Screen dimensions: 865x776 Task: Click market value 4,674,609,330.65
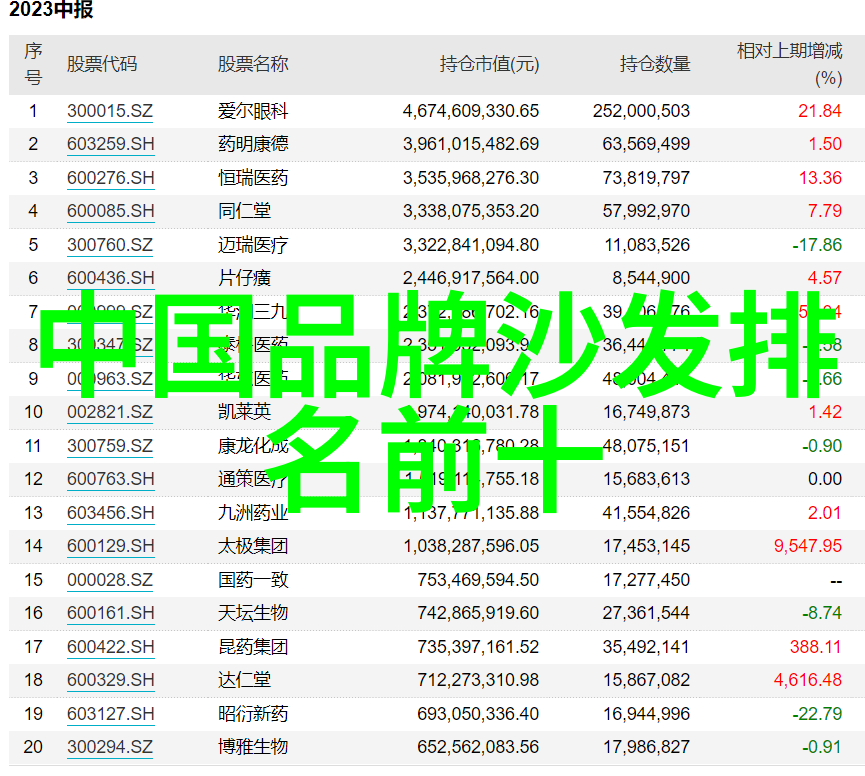pyautogui.click(x=471, y=111)
